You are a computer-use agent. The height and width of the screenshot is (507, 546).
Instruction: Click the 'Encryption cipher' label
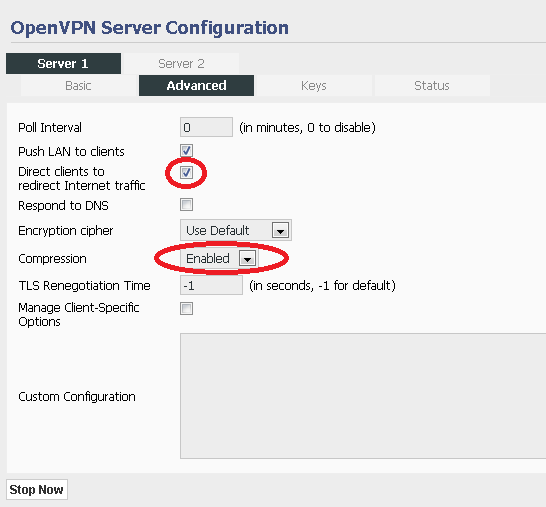(65, 231)
